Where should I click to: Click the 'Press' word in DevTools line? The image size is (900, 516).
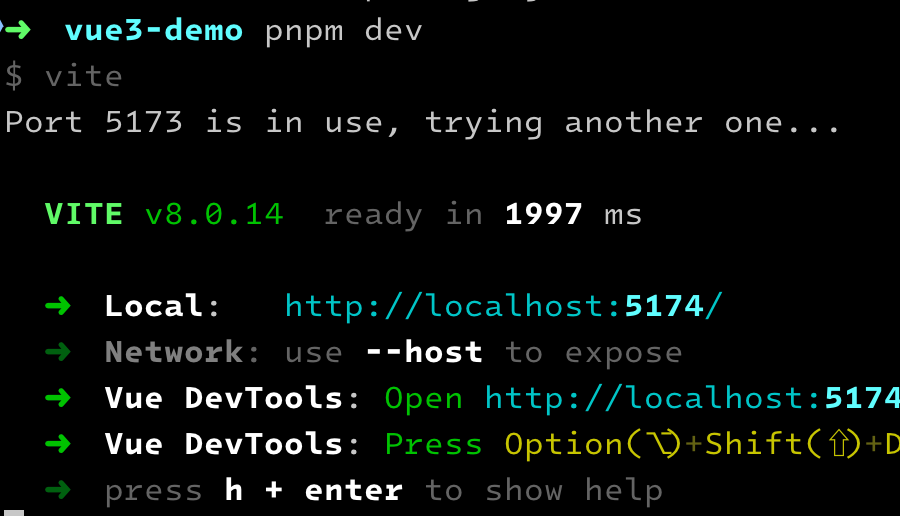(x=433, y=444)
